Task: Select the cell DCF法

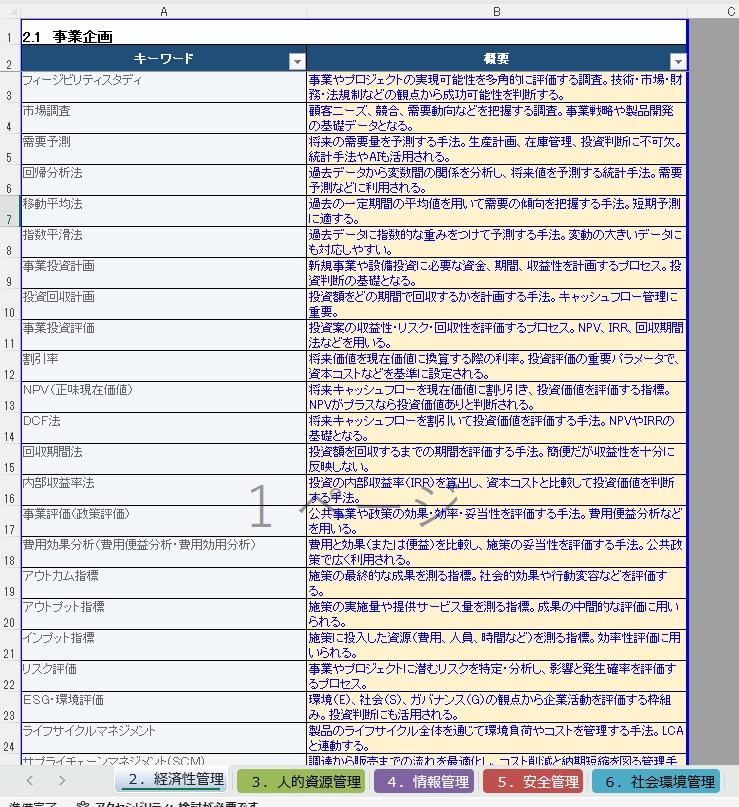Action: [164, 428]
